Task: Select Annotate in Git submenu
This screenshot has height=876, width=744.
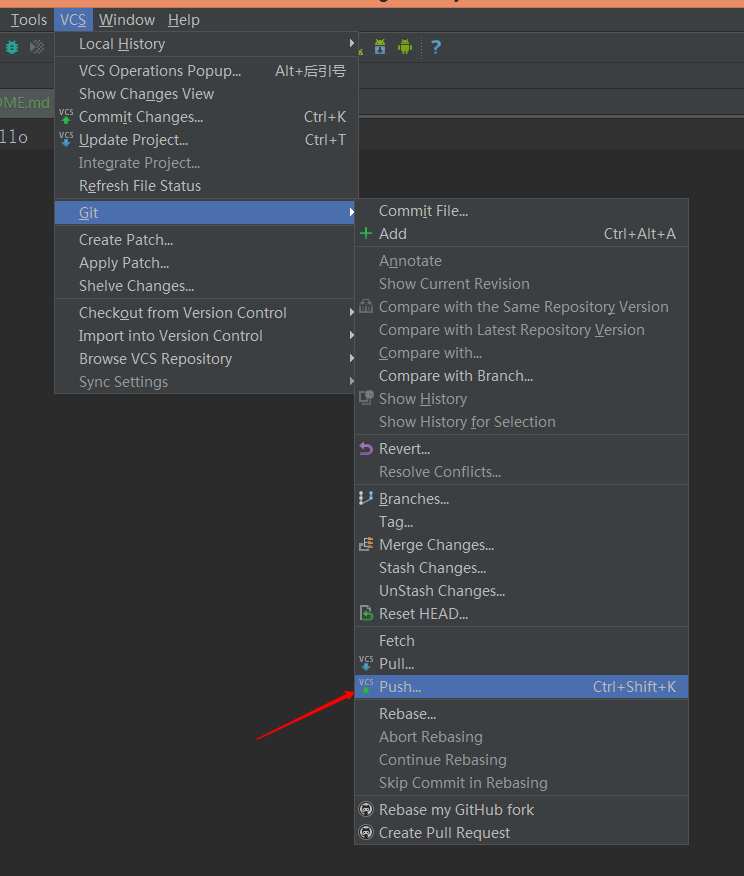Action: pyautogui.click(x=521, y=261)
